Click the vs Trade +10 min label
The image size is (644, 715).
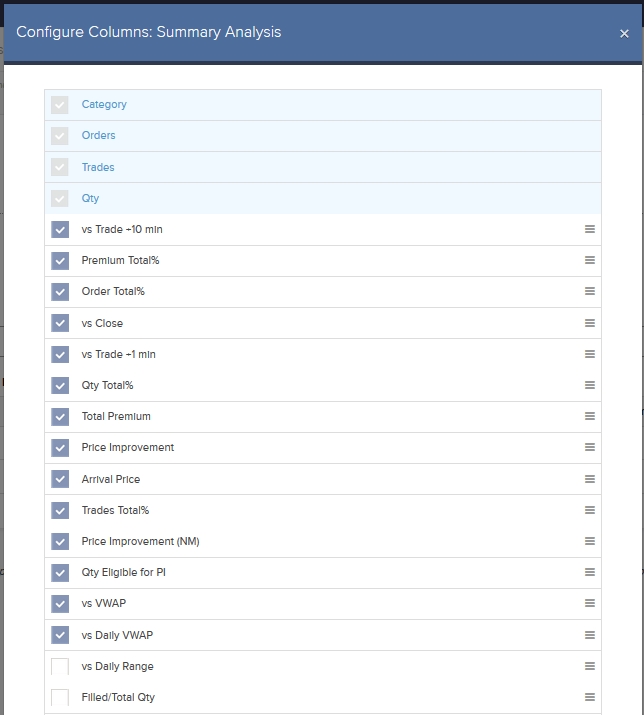click(x=122, y=229)
